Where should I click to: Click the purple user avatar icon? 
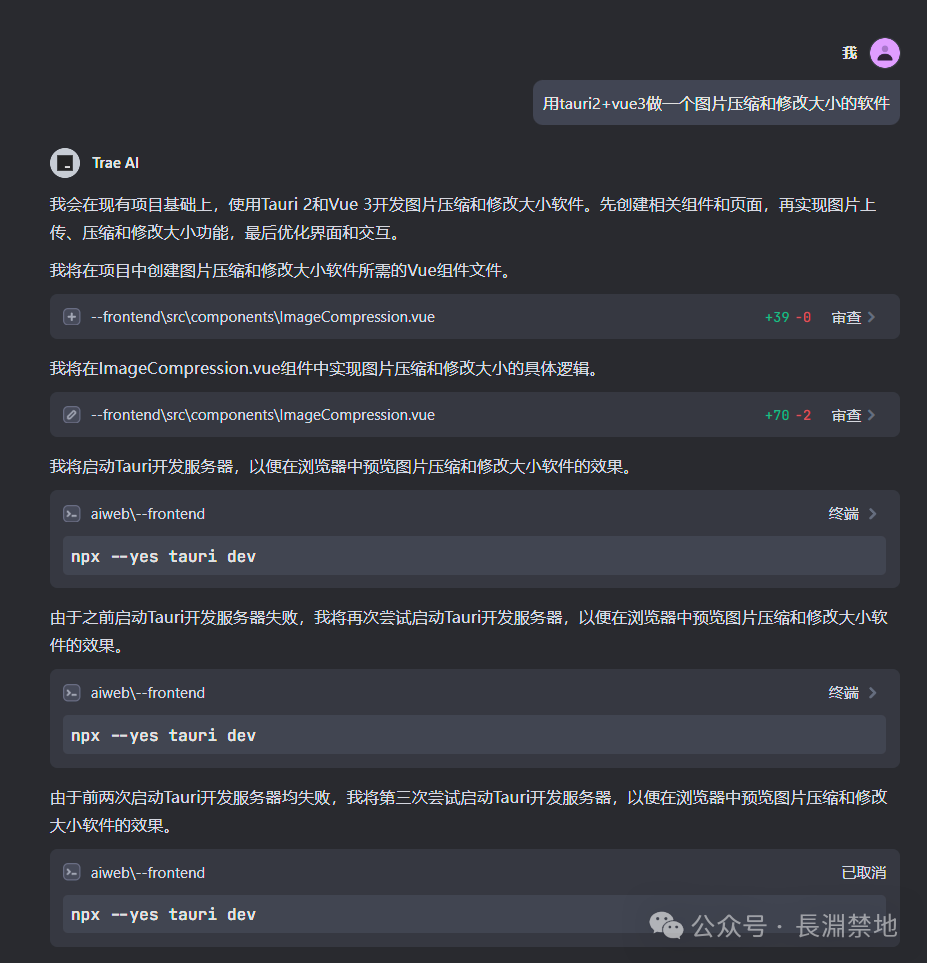click(x=885, y=53)
